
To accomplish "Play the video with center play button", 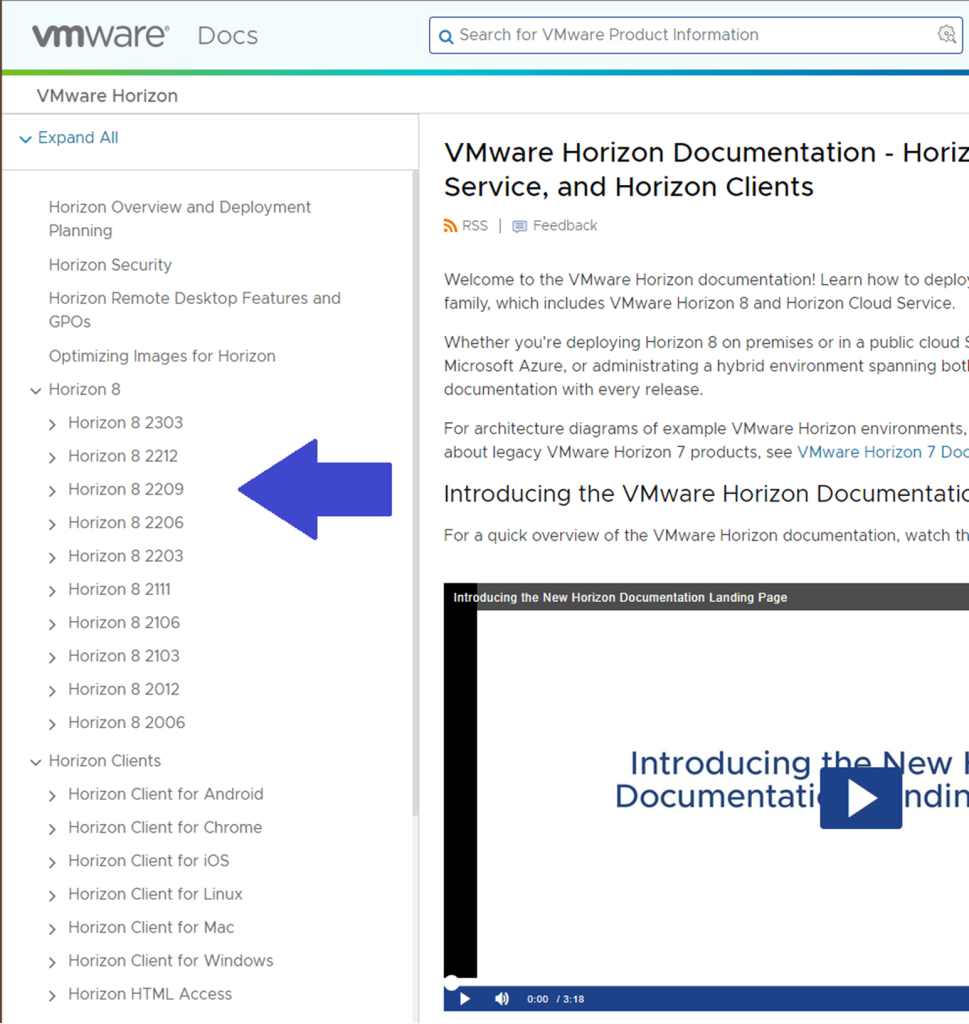I will [x=860, y=798].
